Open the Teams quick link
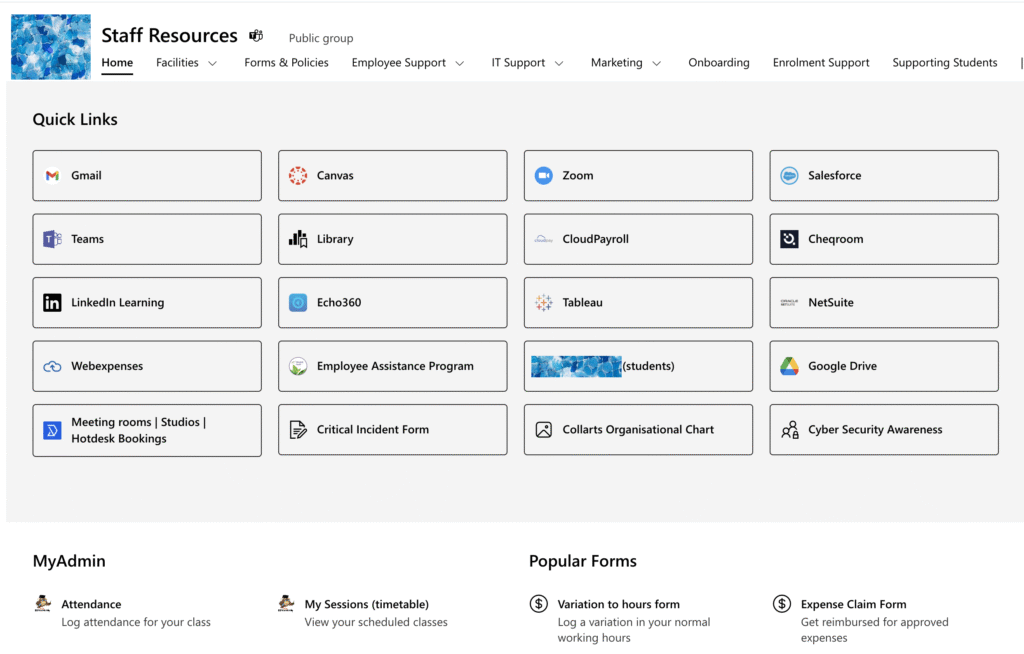This screenshot has width=1024, height=654. (x=147, y=239)
